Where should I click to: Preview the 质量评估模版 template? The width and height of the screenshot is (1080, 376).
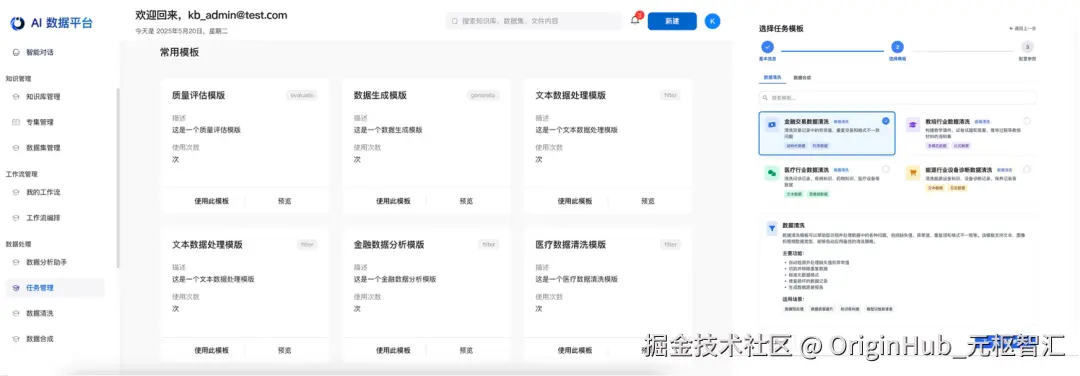284,201
